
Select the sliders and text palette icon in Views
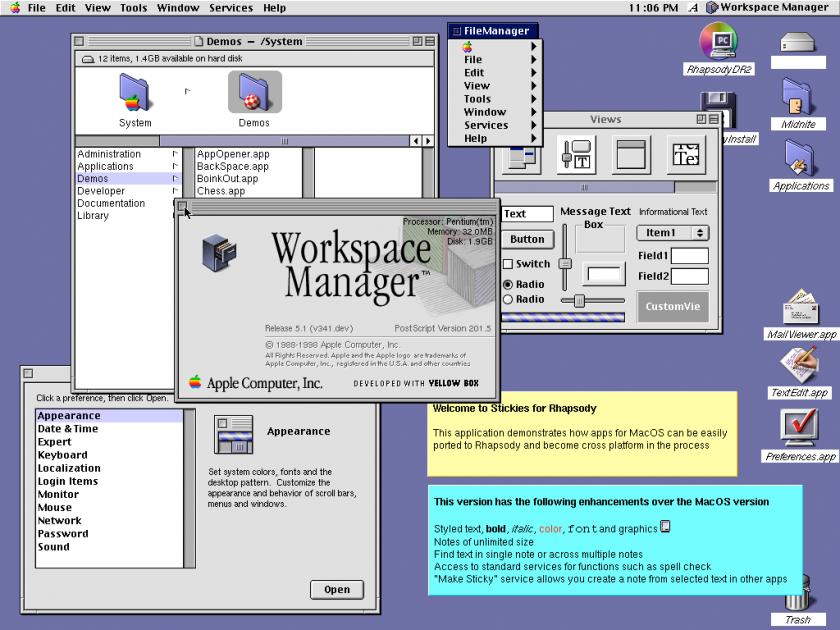pyautogui.click(x=576, y=155)
